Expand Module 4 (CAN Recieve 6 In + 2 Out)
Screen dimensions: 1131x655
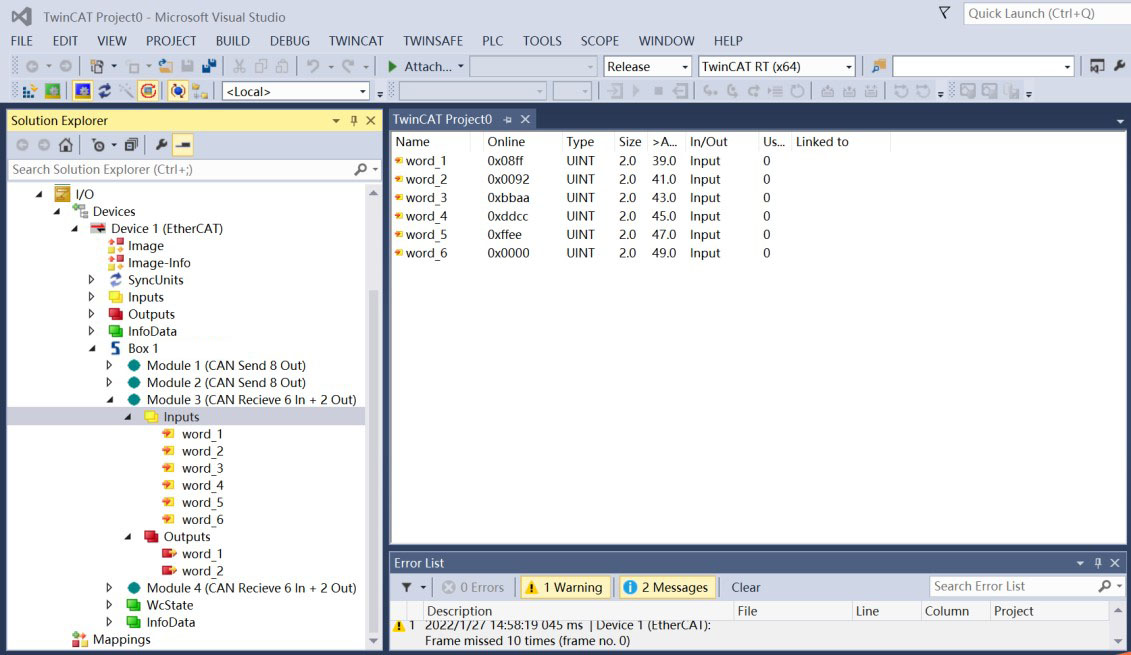pyautogui.click(x=110, y=588)
